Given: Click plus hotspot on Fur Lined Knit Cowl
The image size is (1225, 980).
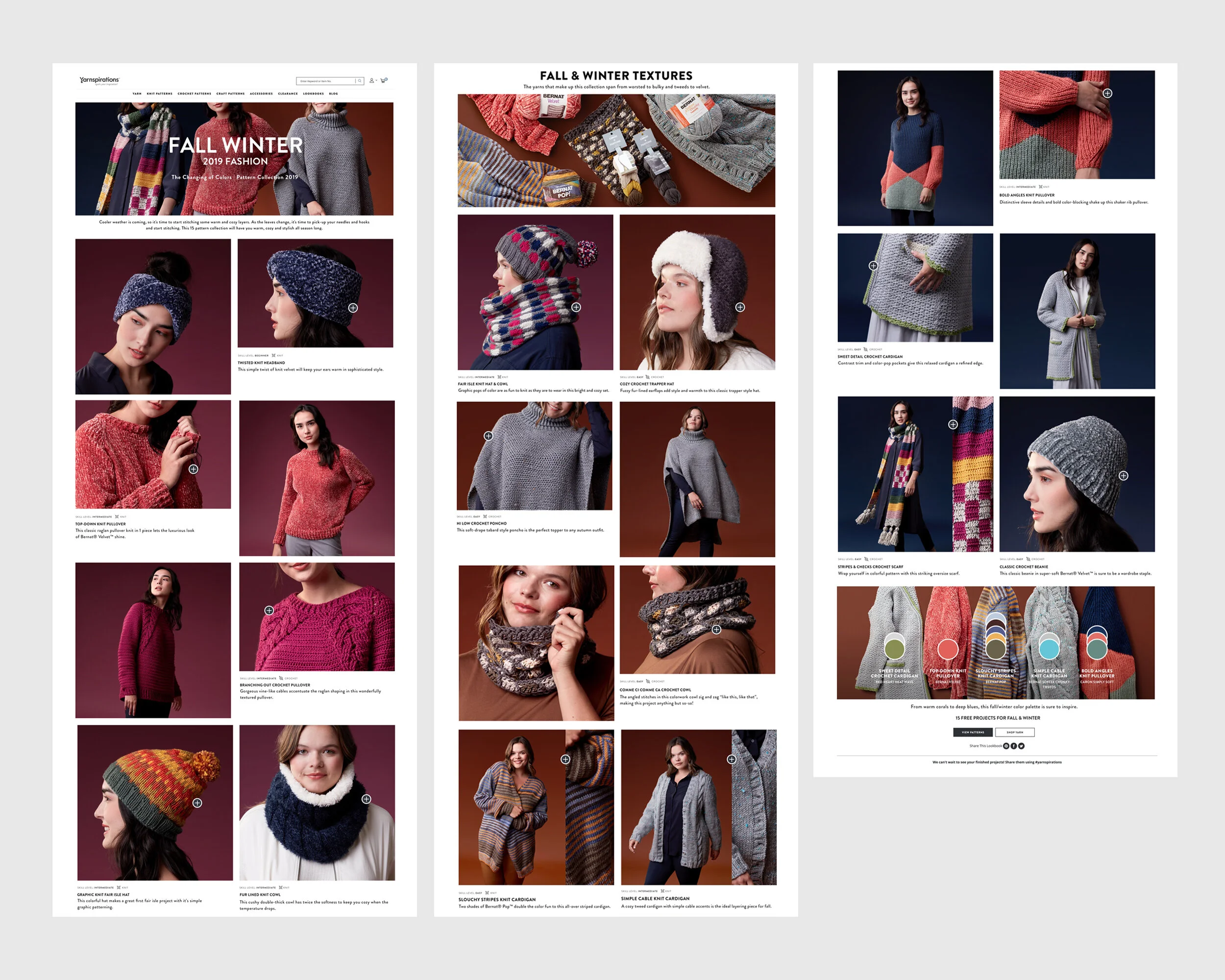Looking at the screenshot, I should tap(367, 799).
